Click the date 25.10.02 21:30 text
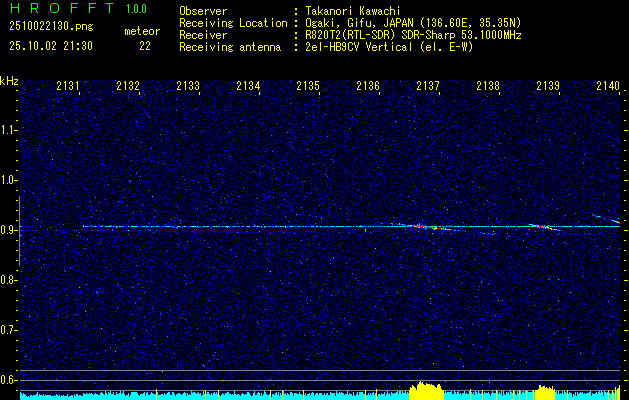Image resolution: width=629 pixels, height=400 pixels. click(x=50, y=45)
